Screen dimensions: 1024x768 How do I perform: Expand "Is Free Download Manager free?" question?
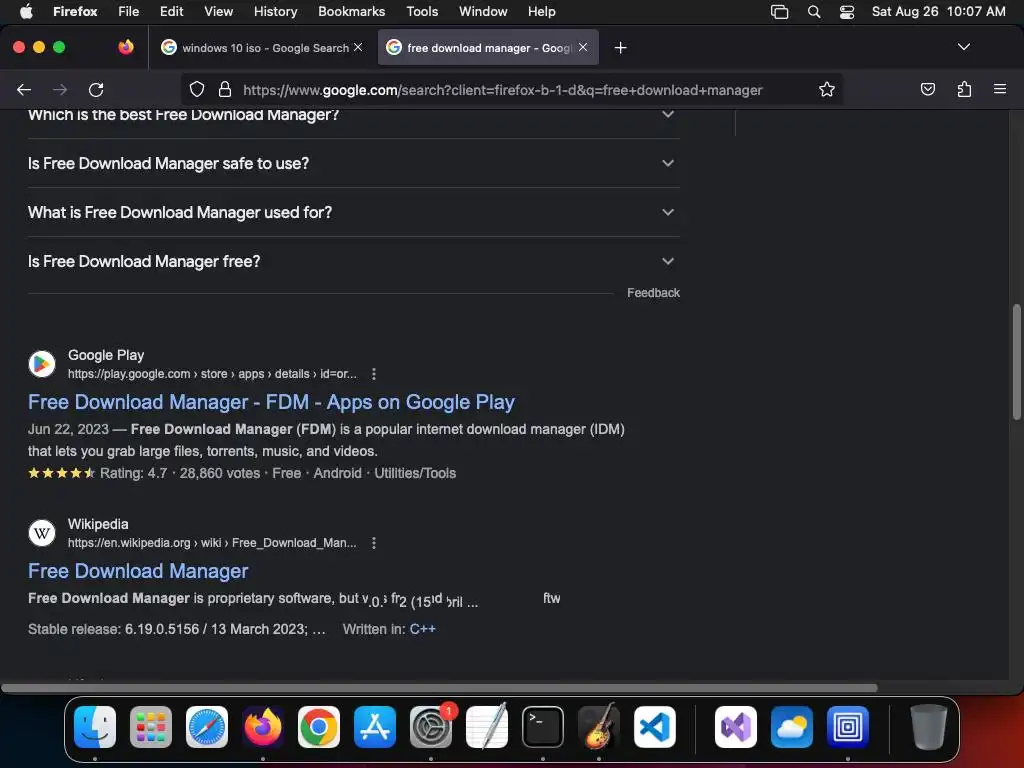(x=353, y=261)
